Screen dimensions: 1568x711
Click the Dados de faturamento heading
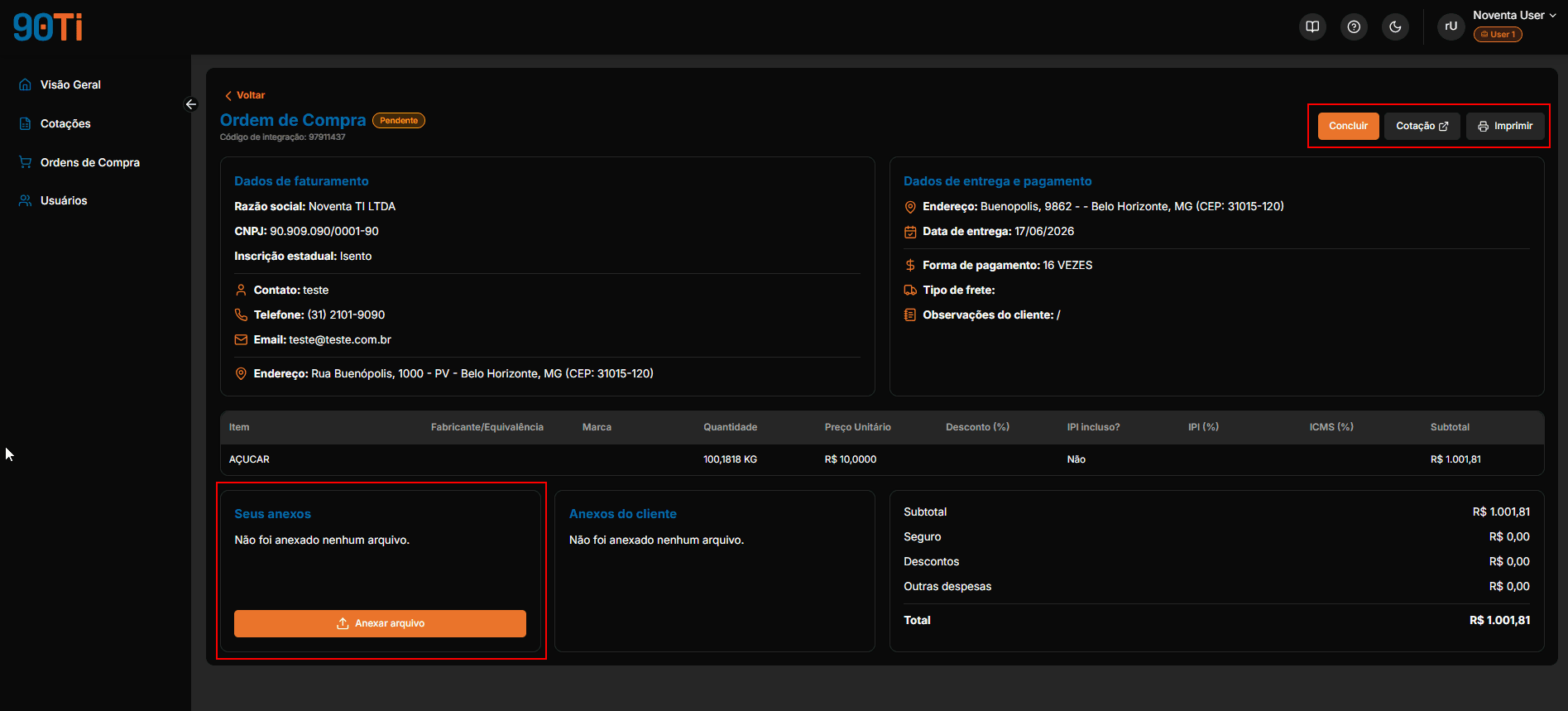point(301,181)
